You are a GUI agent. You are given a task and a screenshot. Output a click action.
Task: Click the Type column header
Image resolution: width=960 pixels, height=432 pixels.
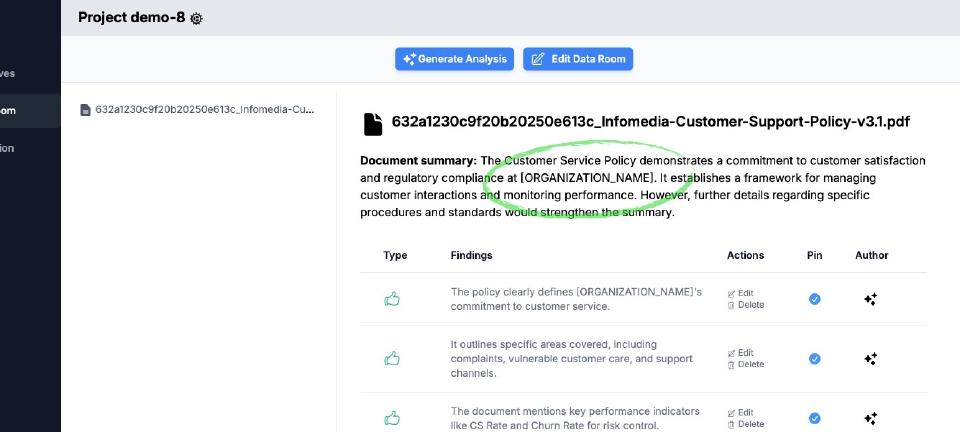(395, 255)
